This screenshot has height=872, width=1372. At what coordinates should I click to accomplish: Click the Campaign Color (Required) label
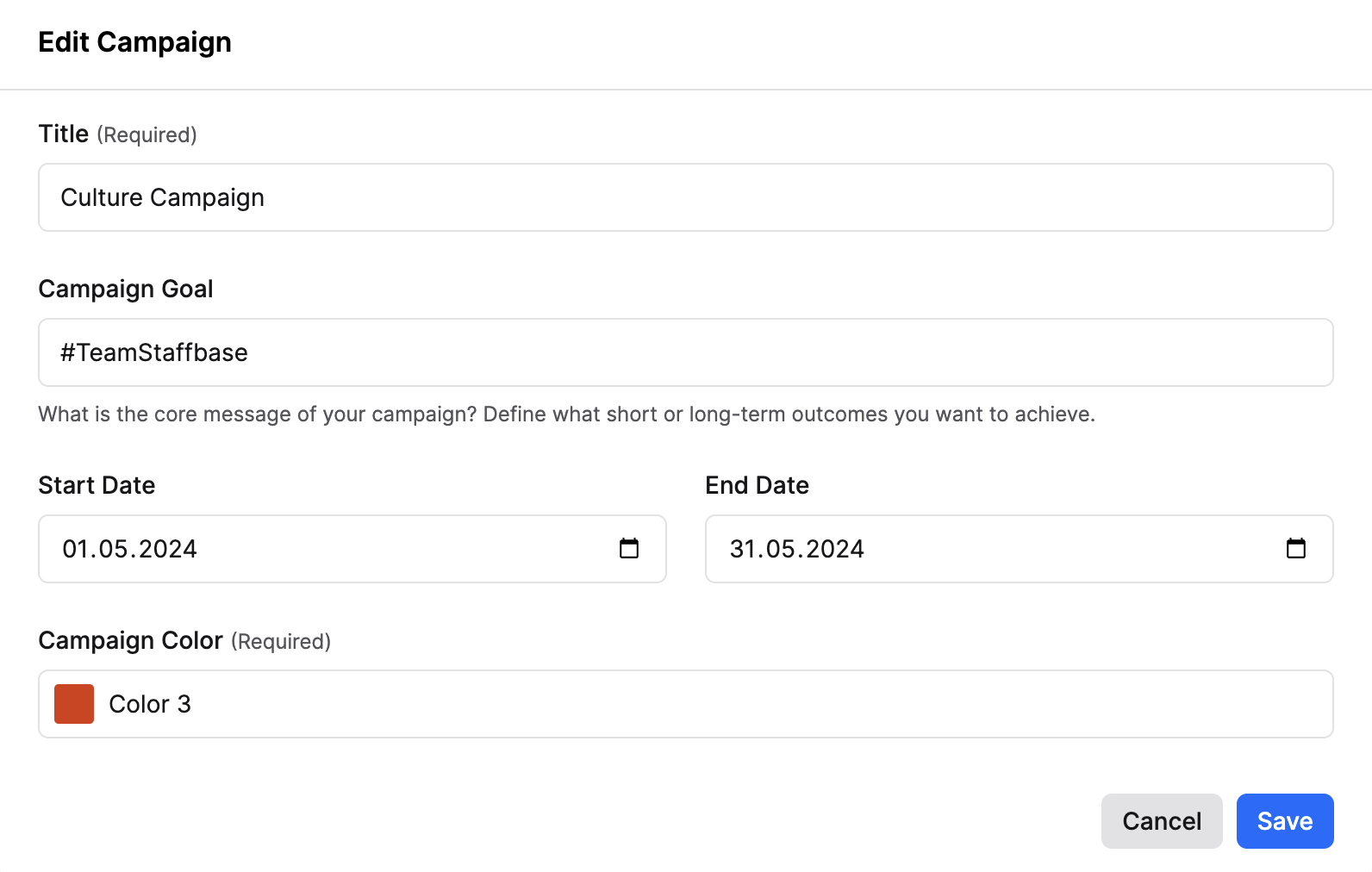click(184, 641)
